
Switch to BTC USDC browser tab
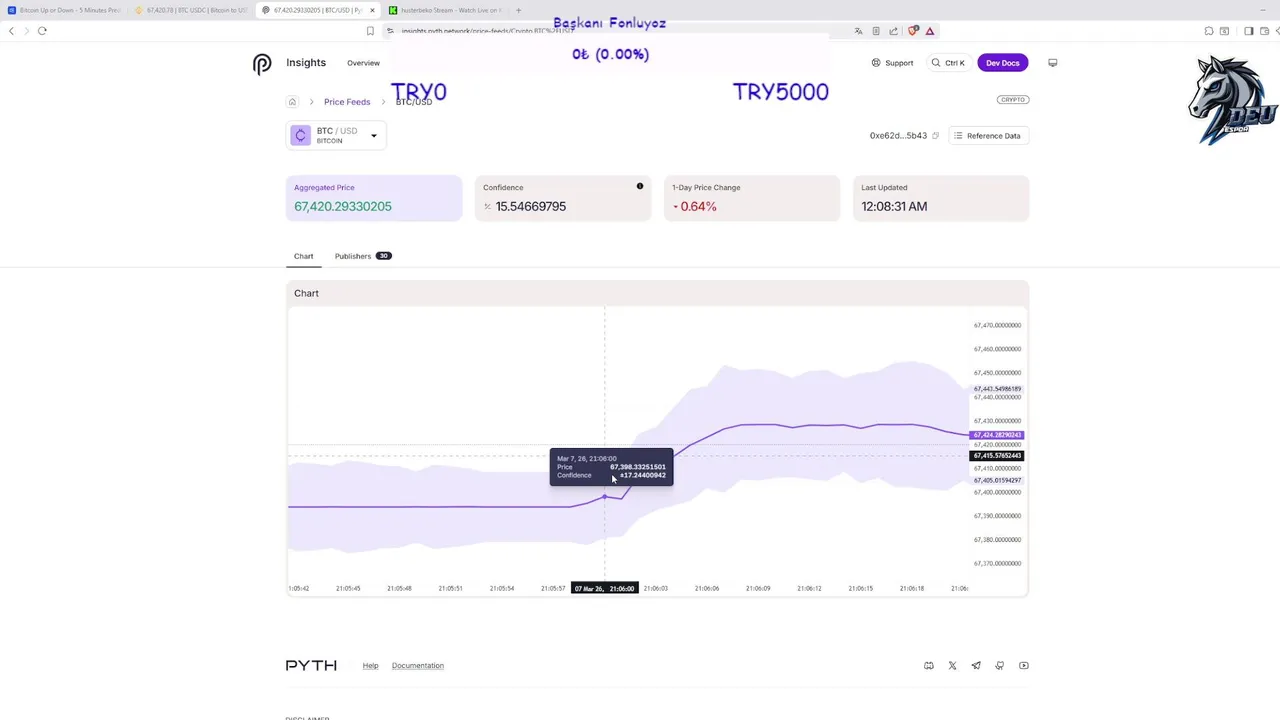(x=190, y=10)
